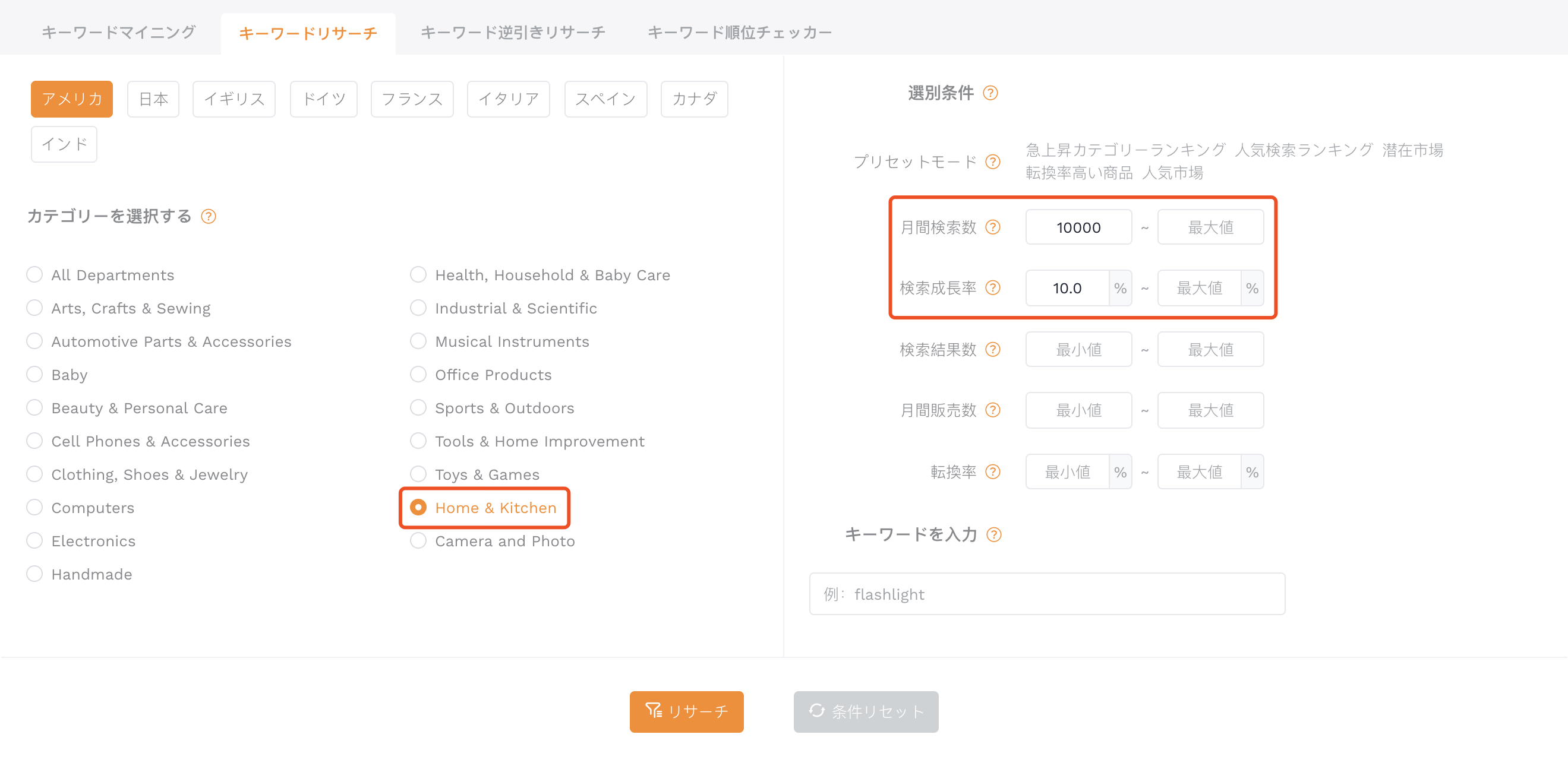Click help icon for 検索結果数
The image size is (1568, 766).
click(x=993, y=350)
